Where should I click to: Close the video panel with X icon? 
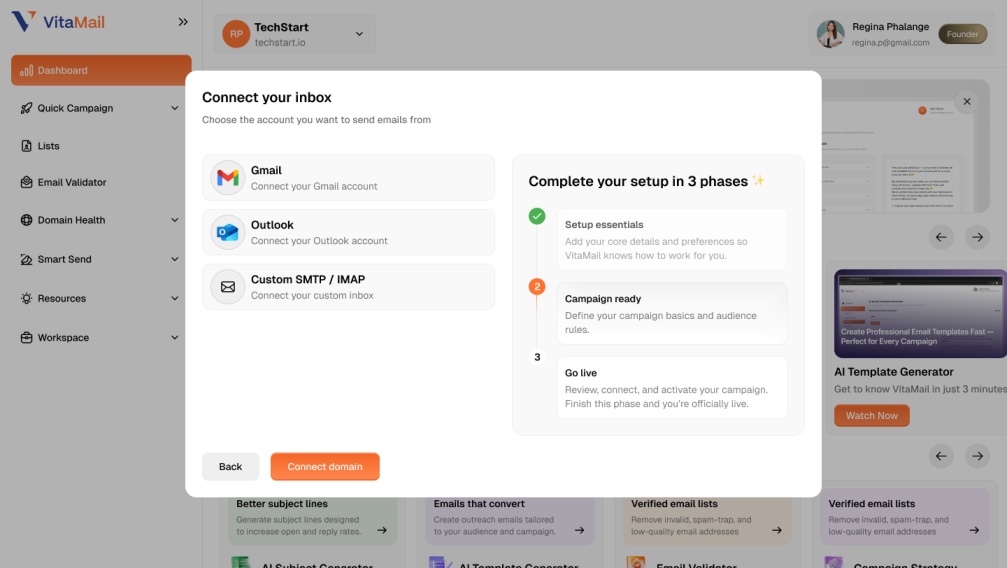[x=967, y=102]
